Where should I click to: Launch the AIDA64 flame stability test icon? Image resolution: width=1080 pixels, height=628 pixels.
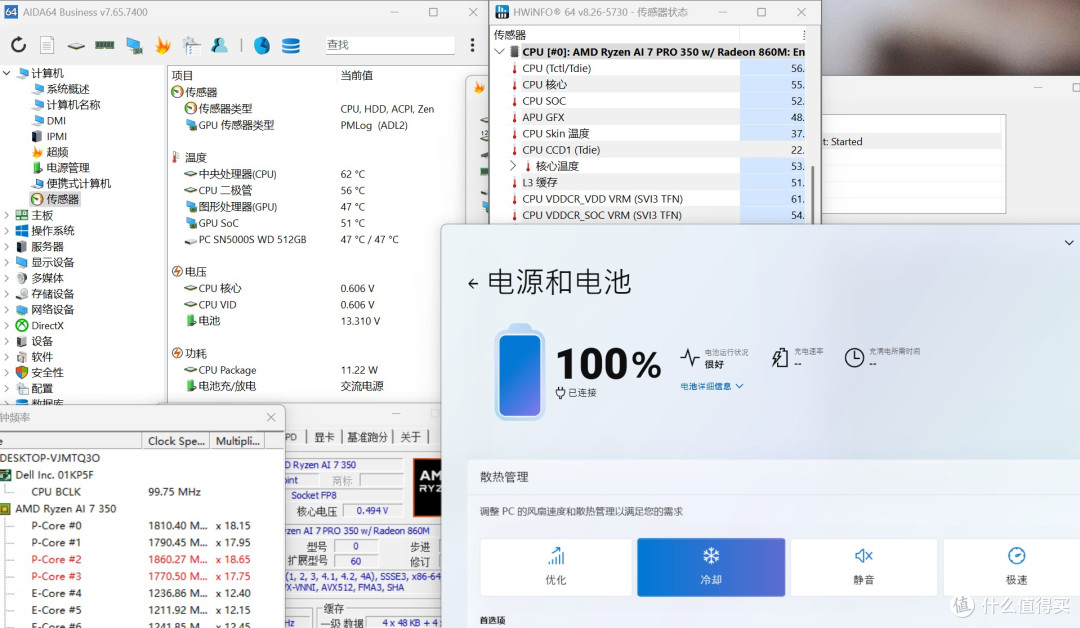pyautogui.click(x=163, y=45)
